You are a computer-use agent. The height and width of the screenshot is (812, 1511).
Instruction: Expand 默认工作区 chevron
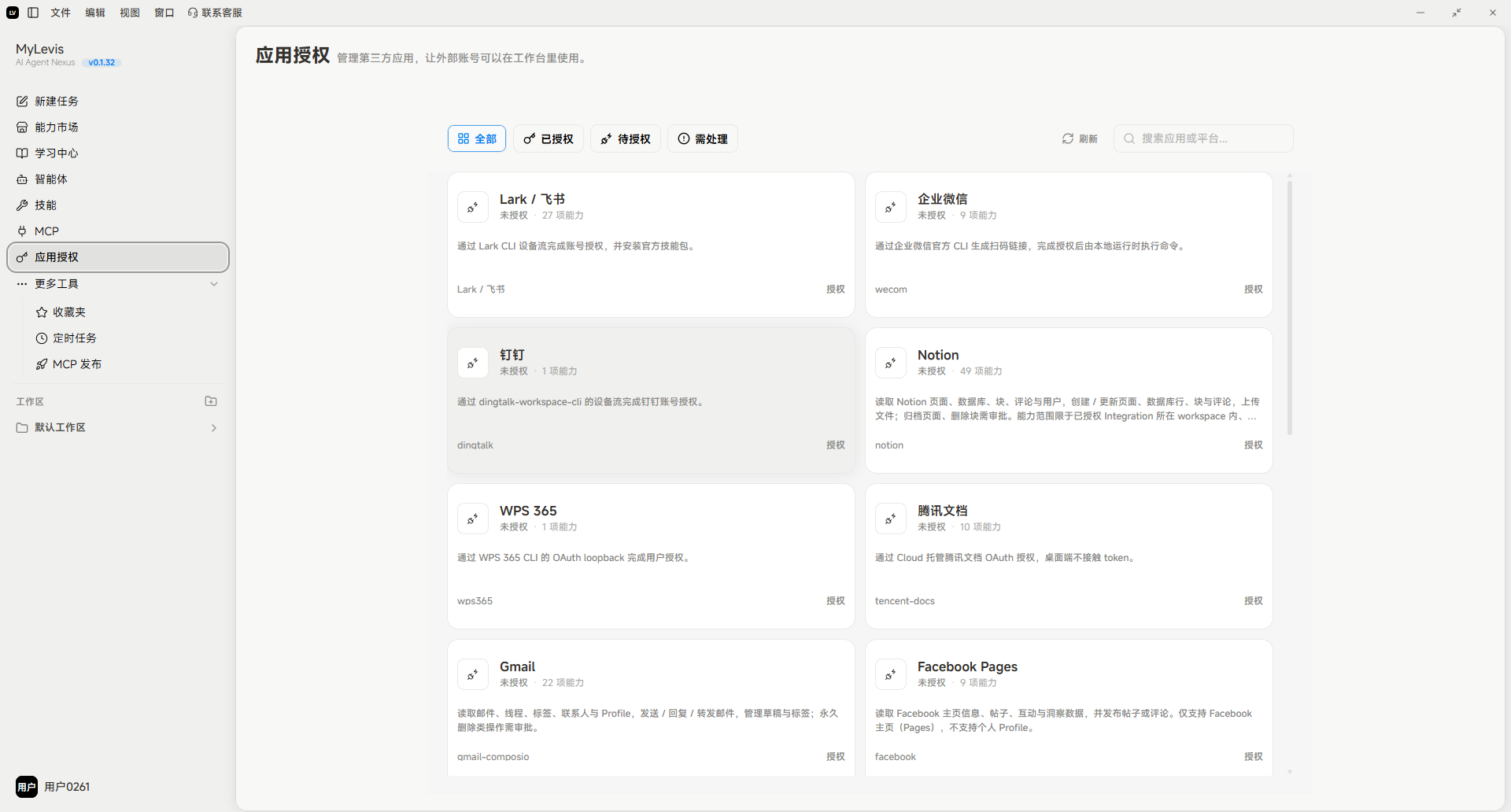point(214,428)
